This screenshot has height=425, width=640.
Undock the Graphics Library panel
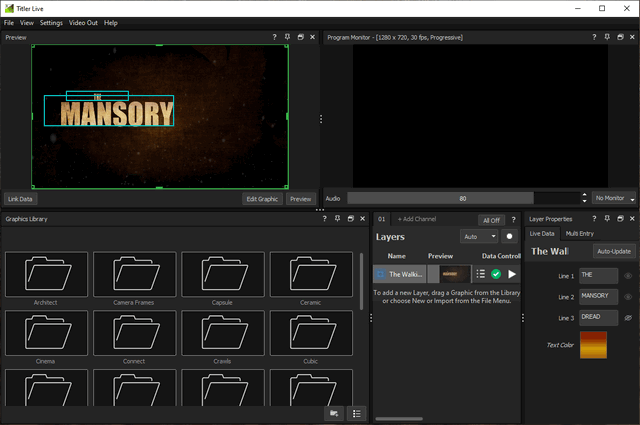(x=350, y=218)
